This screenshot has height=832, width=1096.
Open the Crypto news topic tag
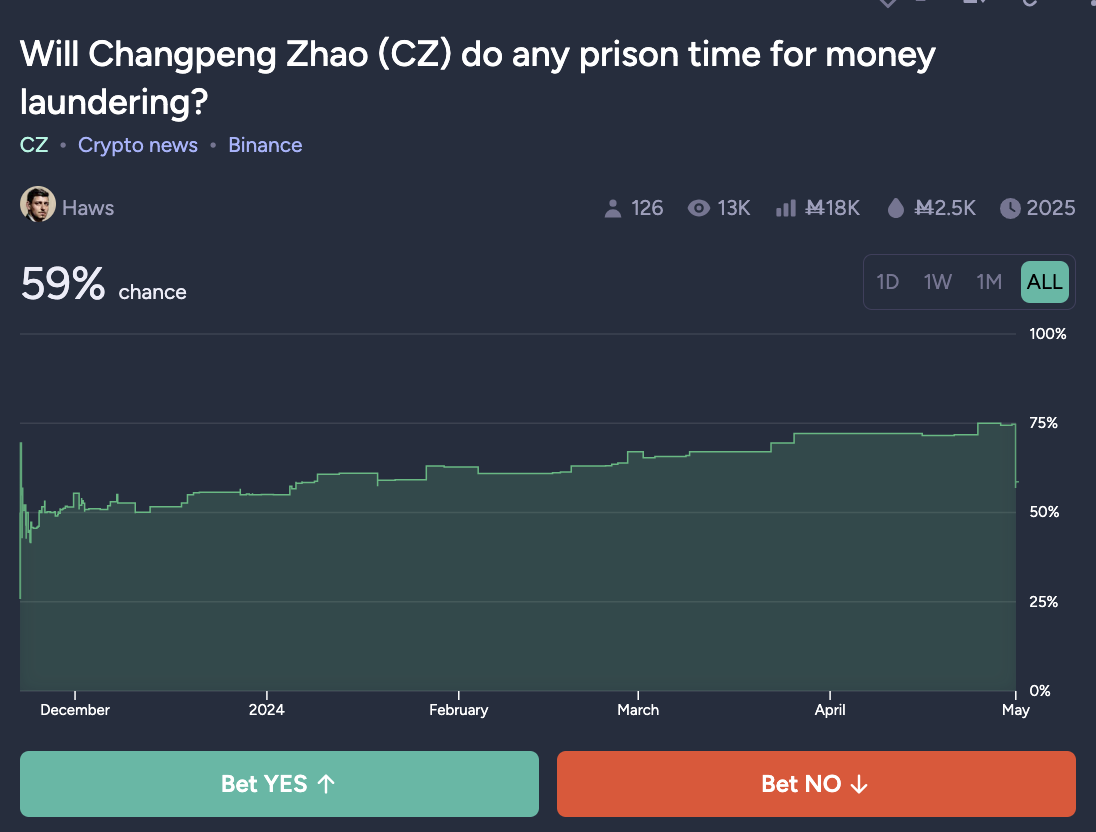138,145
